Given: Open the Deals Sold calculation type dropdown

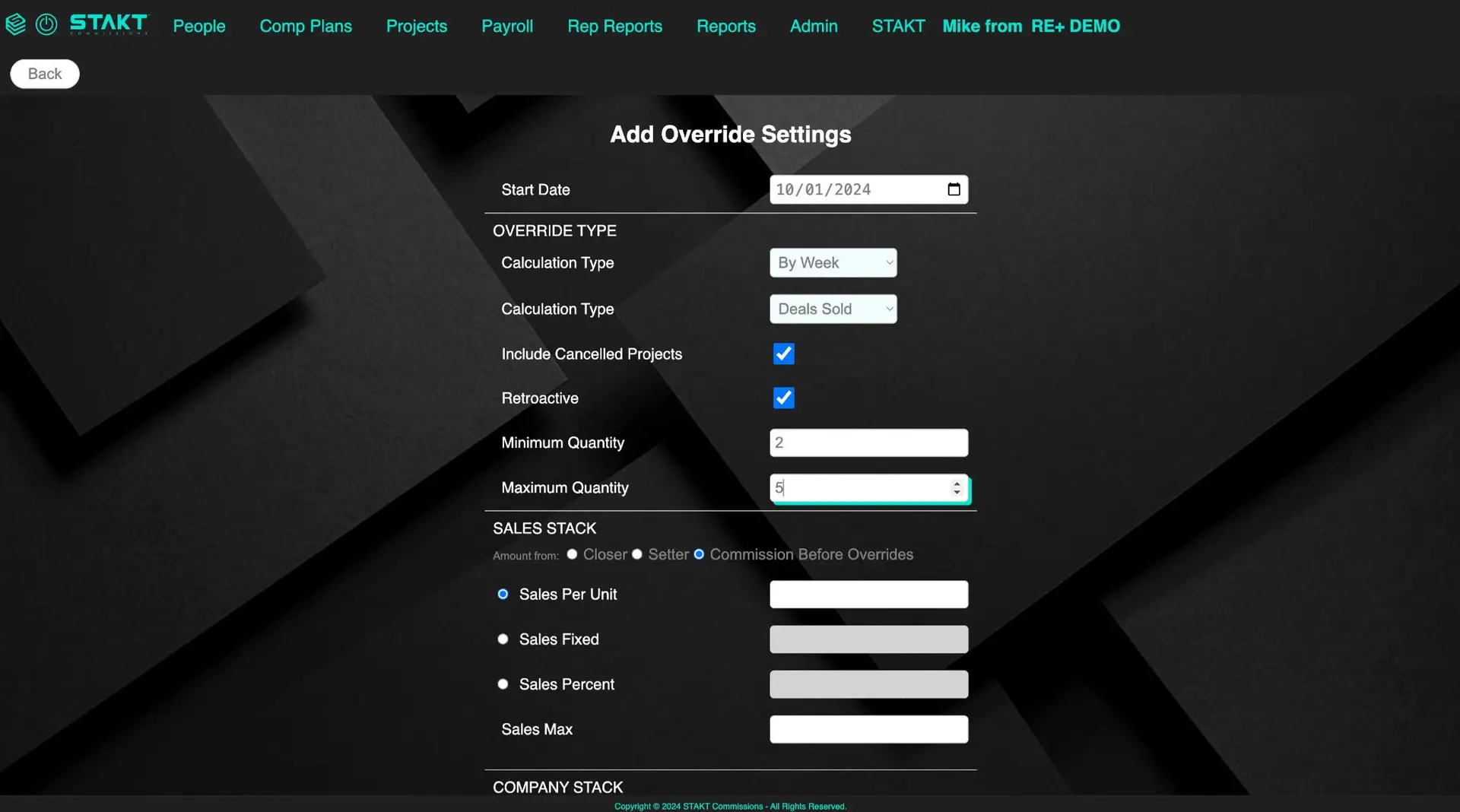Looking at the screenshot, I should point(833,309).
